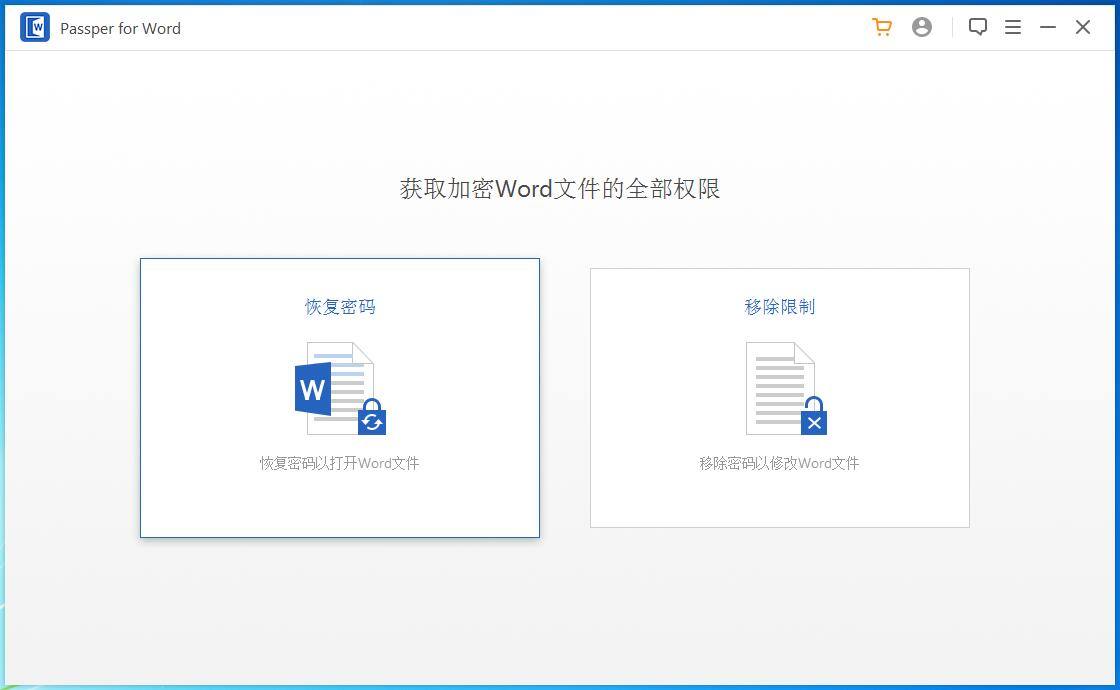The image size is (1120, 690).
Task: Open the hamburger menu in title bar
Action: coord(1013,28)
